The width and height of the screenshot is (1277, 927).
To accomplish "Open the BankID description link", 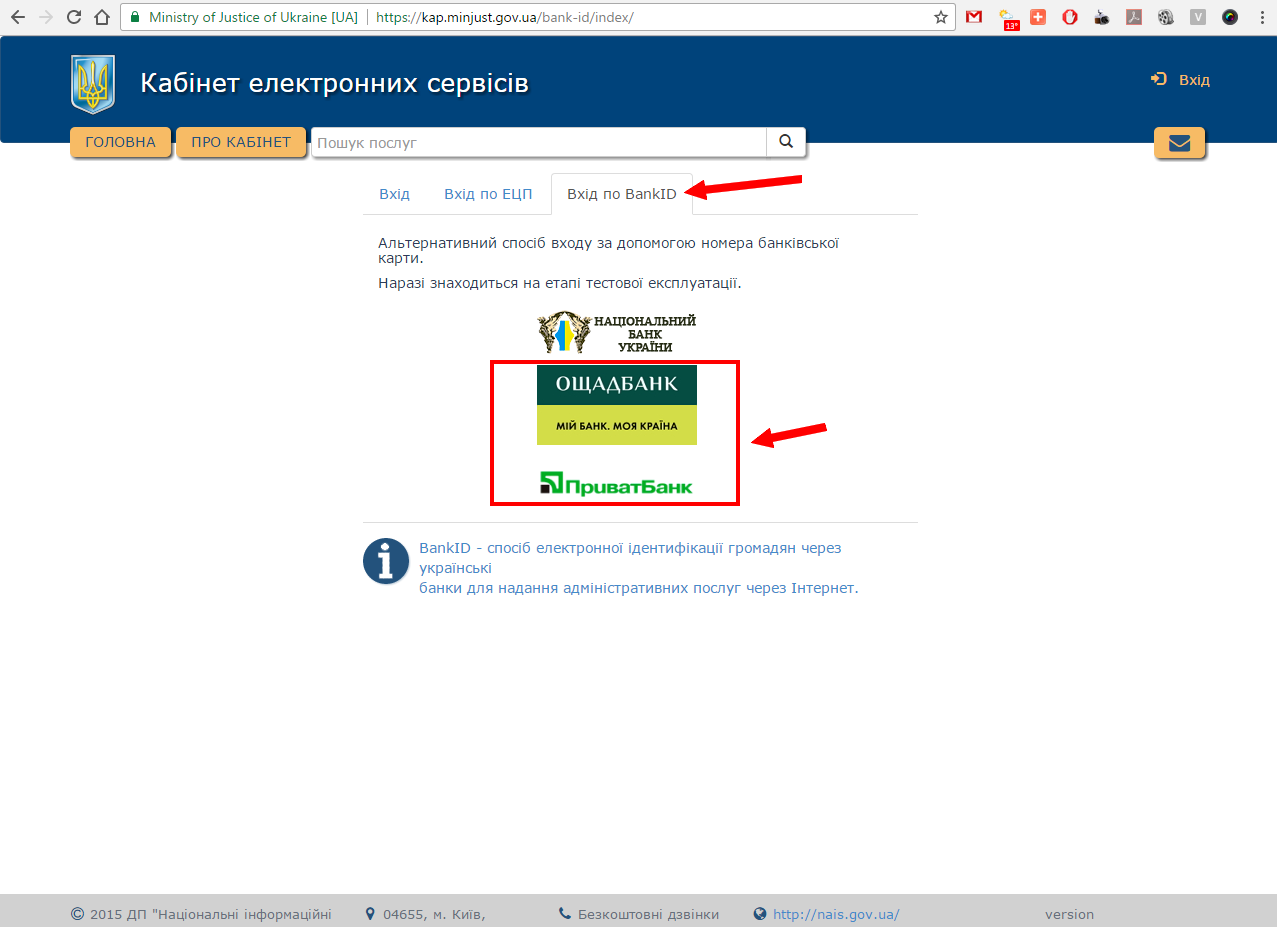I will pos(639,568).
